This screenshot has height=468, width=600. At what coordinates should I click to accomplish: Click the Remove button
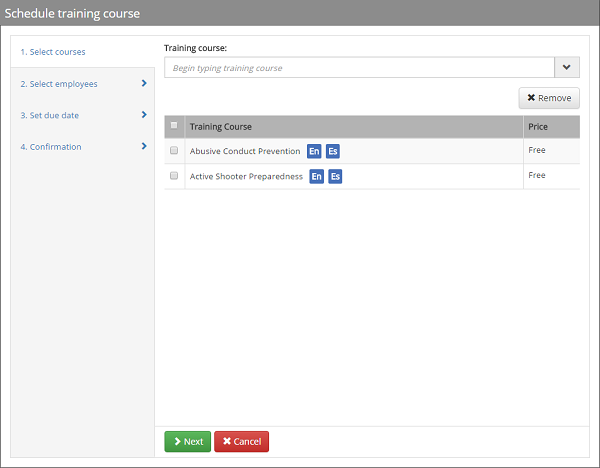[x=549, y=98]
